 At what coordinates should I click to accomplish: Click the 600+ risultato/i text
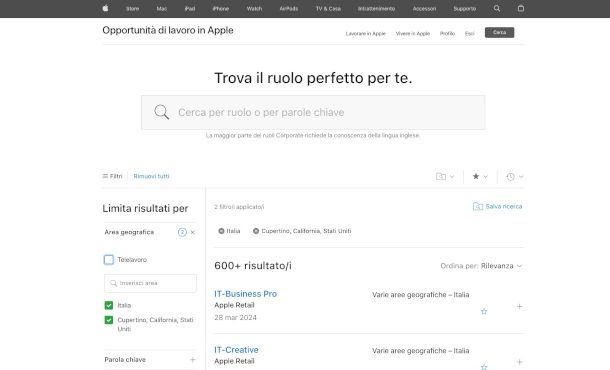pos(253,266)
